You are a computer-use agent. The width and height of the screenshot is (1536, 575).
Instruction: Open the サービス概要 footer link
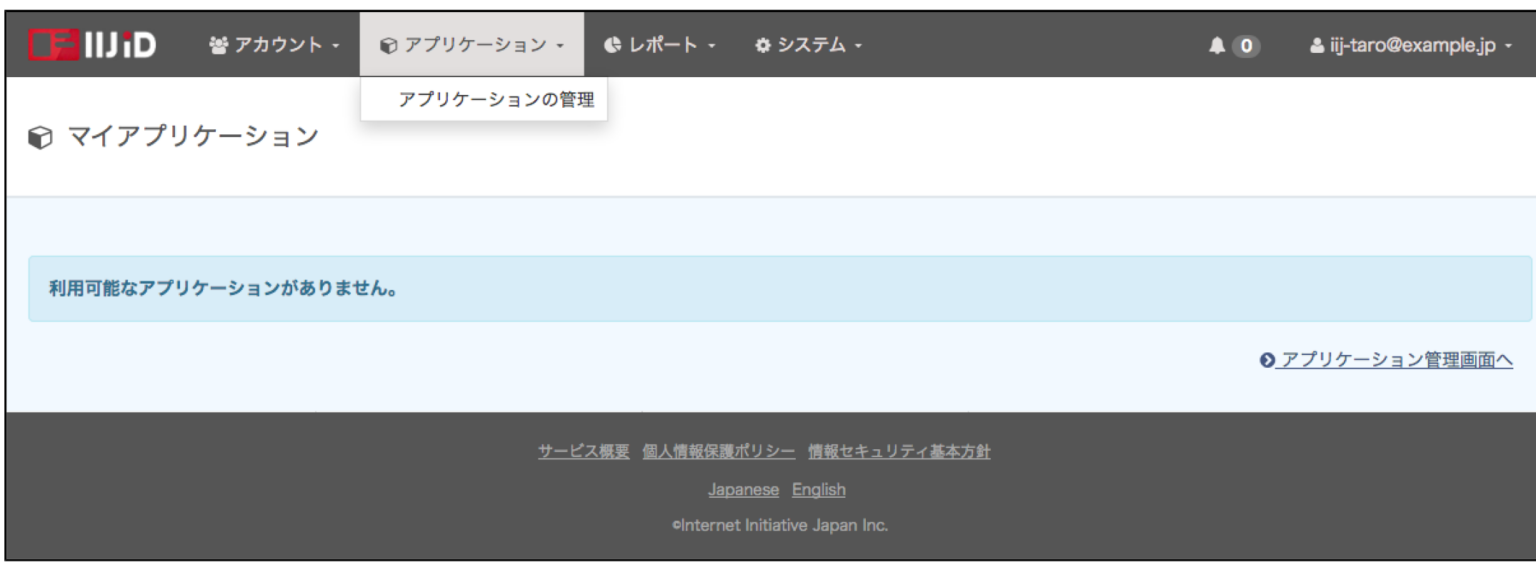click(583, 451)
